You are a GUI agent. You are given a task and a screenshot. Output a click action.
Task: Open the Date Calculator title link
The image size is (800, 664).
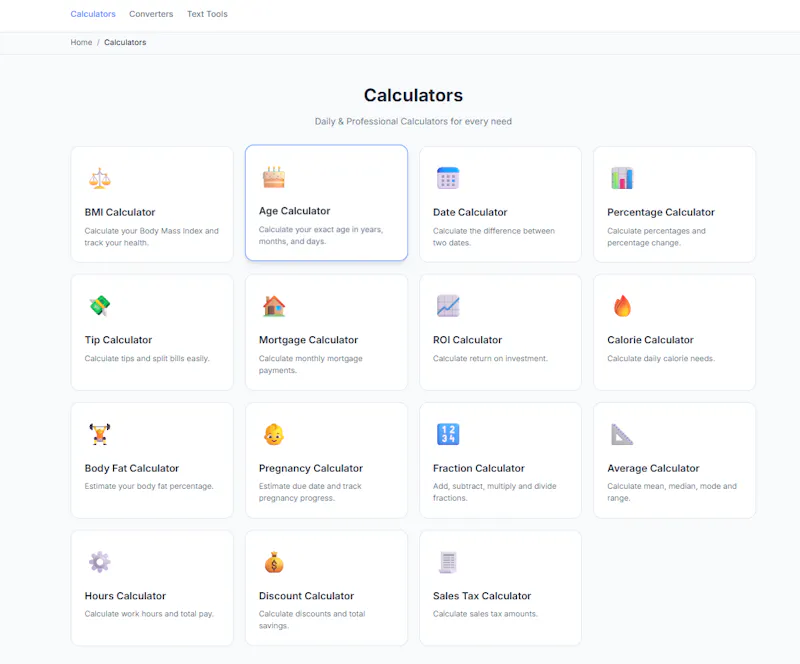(470, 212)
